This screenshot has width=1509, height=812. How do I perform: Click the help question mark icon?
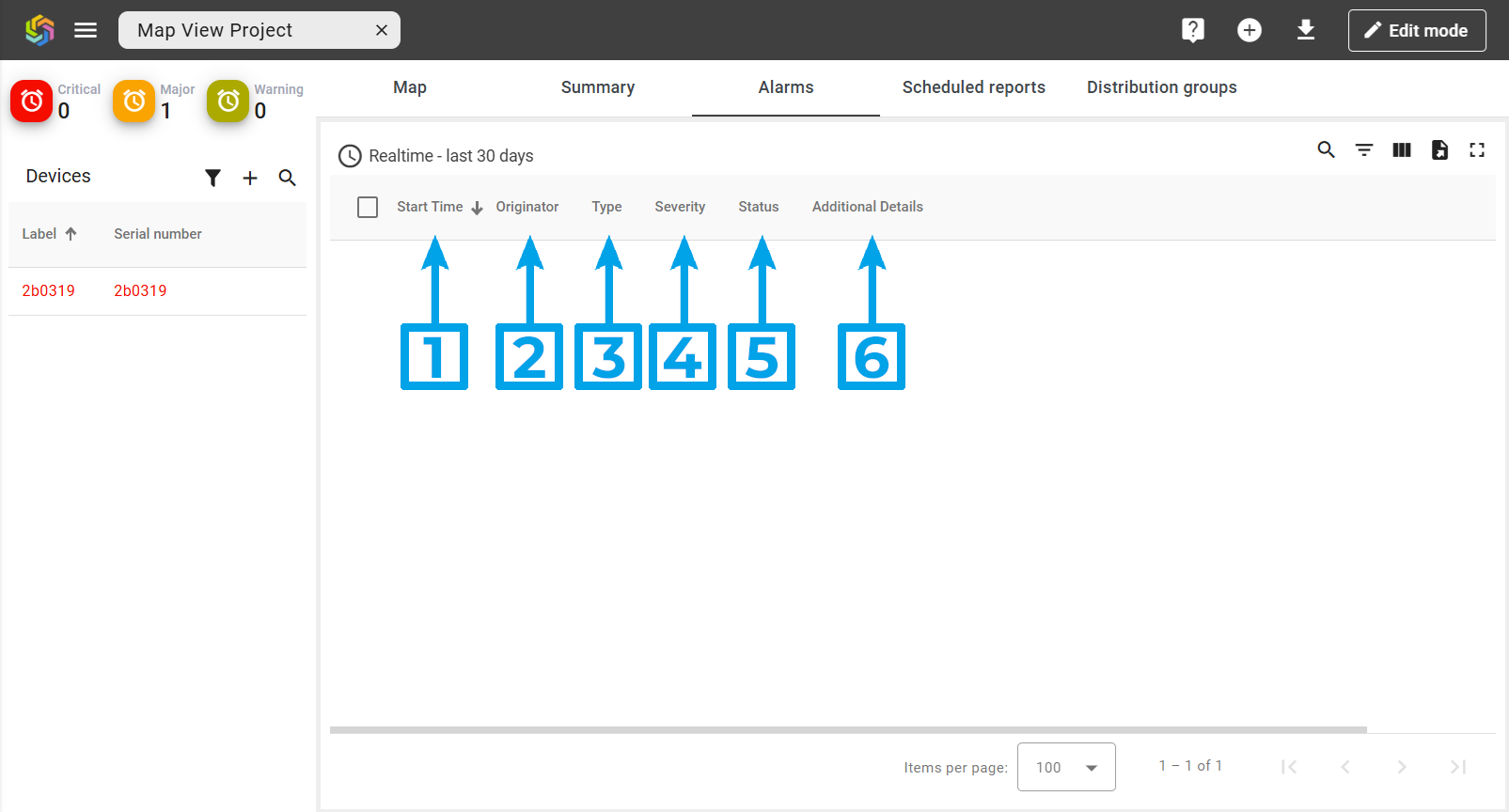click(1192, 30)
